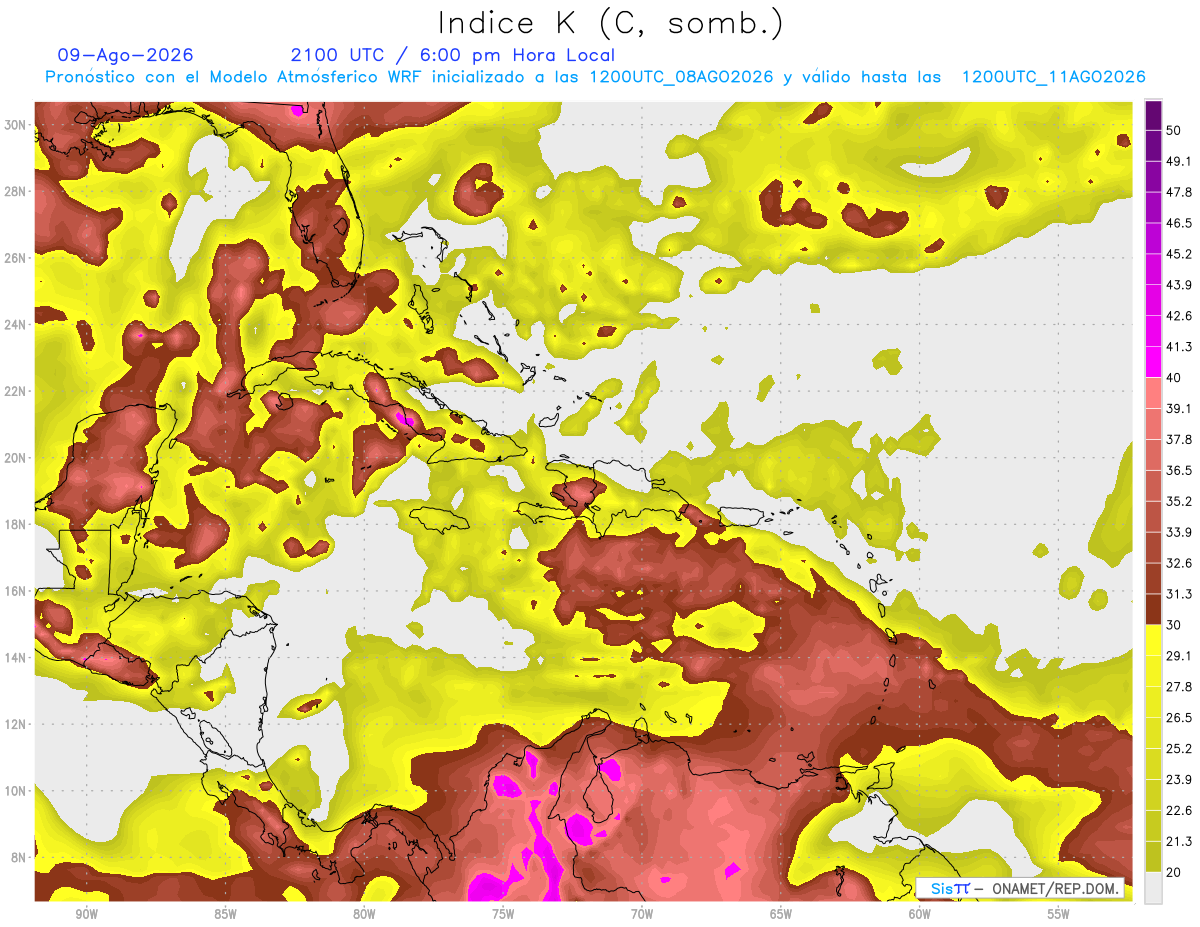Click the latitude axis label "22N"
The image size is (1200, 927).
17,391
